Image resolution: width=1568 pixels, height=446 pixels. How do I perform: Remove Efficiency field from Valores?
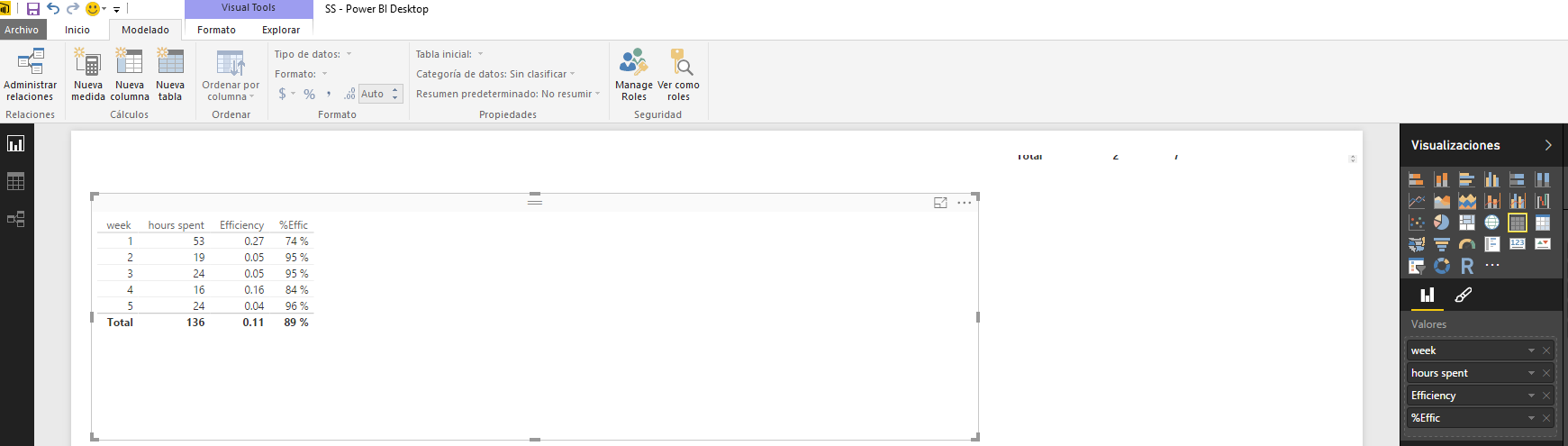pyautogui.click(x=1546, y=396)
